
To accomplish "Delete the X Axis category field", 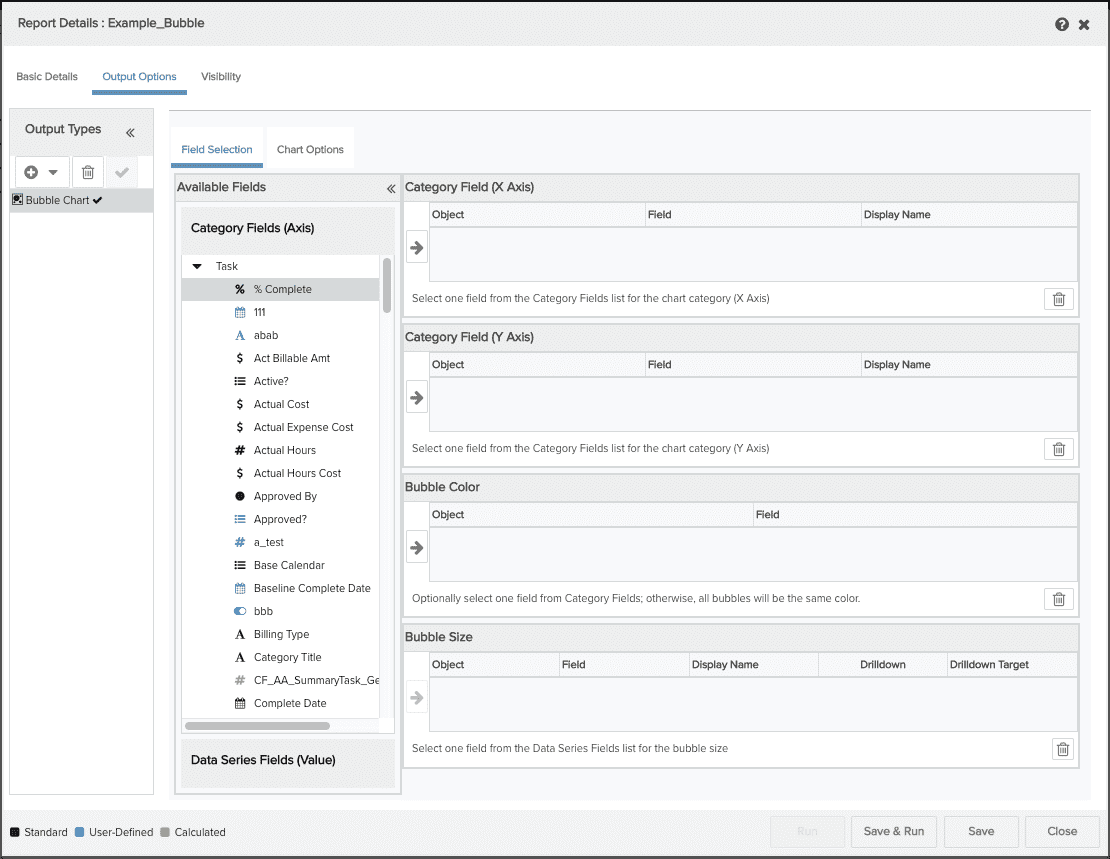I will tap(1058, 299).
